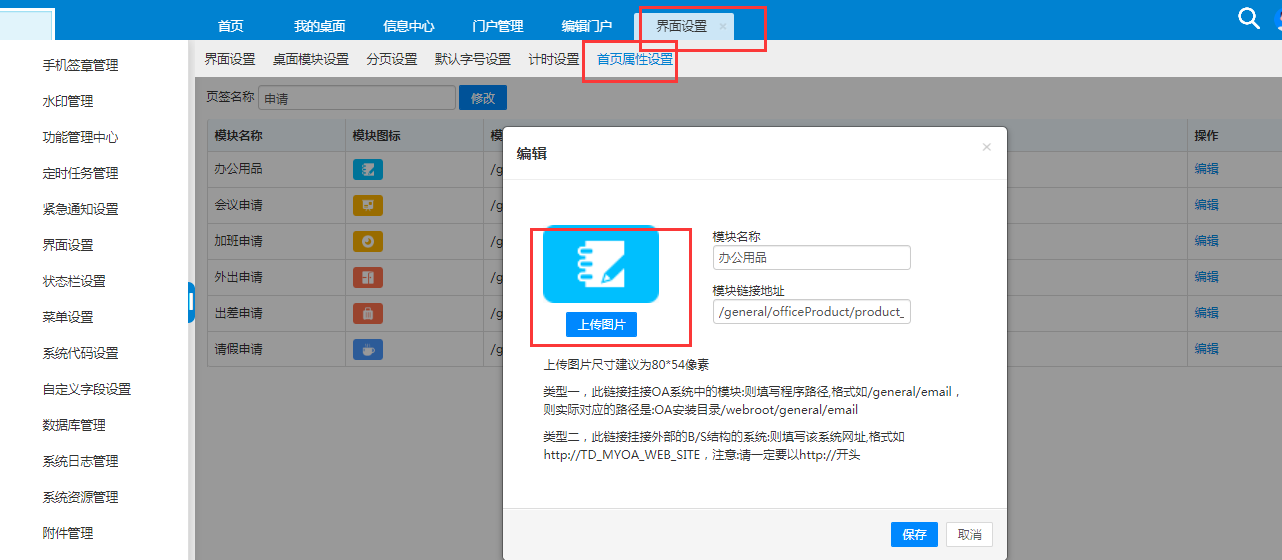
Task: Click the 出差申请 luggage module icon
Action: (x=367, y=313)
